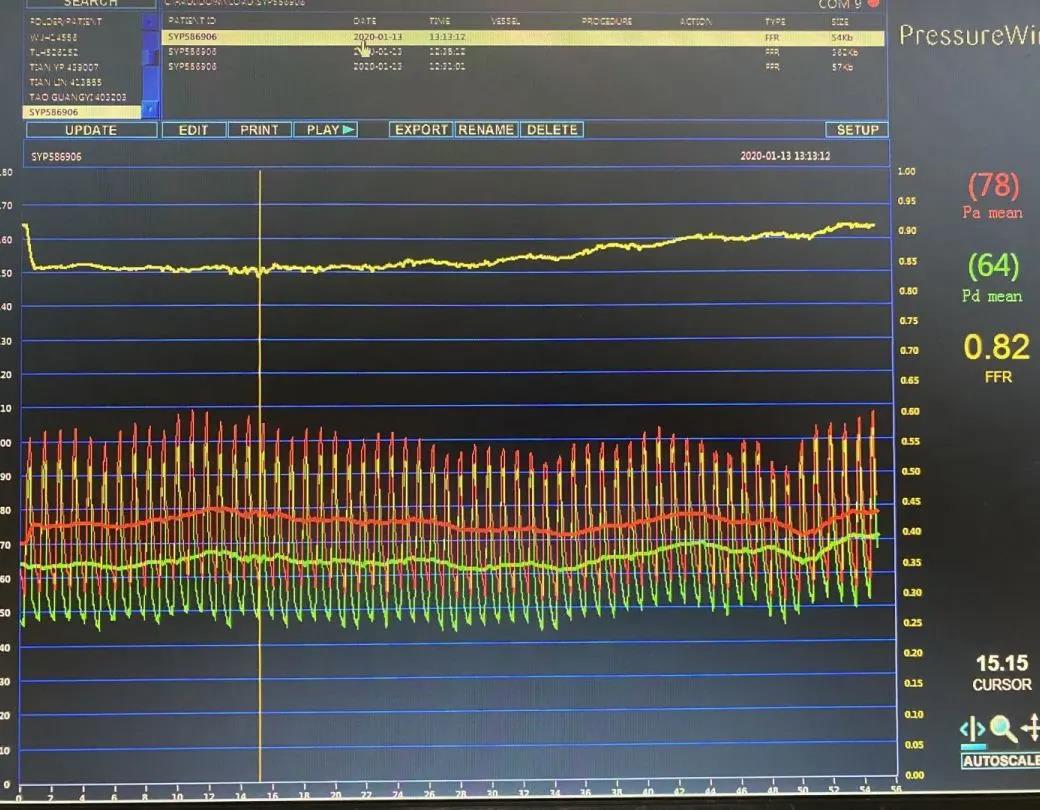The image size is (1040, 810).
Task: Select the cursor move tool icon
Action: pyautogui.click(x=972, y=730)
